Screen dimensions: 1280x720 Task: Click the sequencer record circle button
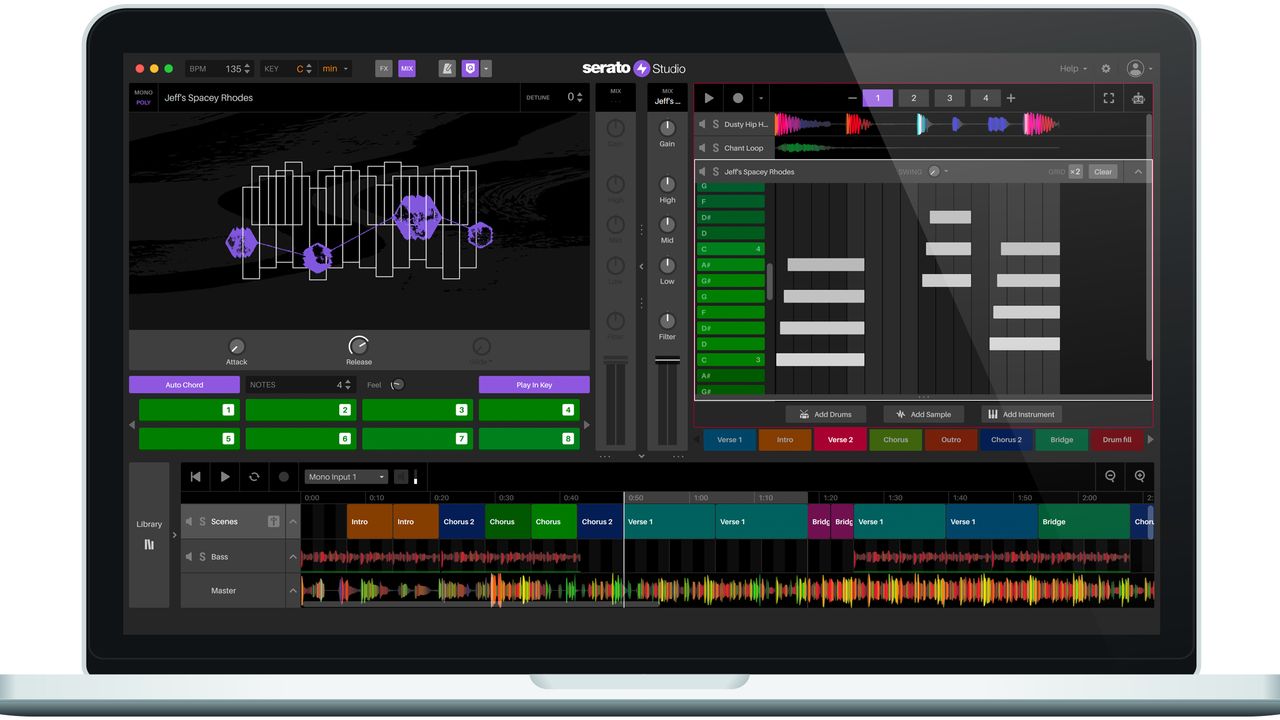[x=738, y=98]
